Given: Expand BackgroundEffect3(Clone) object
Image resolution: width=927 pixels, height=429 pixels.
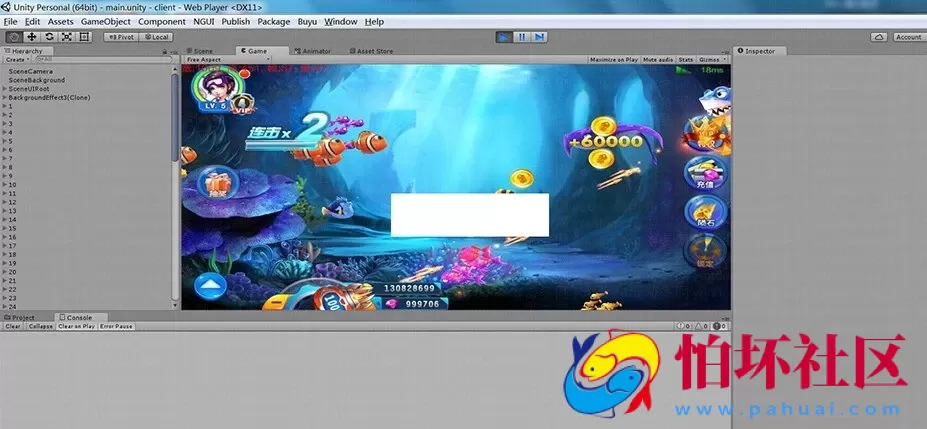Looking at the screenshot, I should (5, 98).
